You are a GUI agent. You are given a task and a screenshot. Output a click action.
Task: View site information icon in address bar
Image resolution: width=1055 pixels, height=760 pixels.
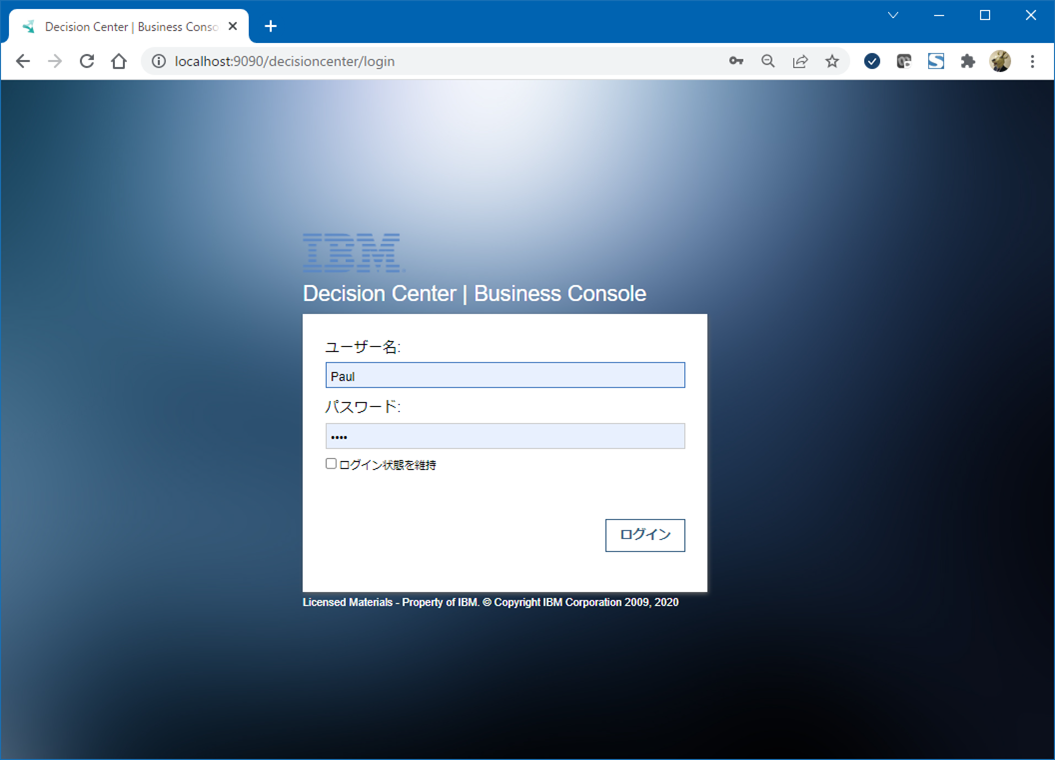pyautogui.click(x=159, y=61)
